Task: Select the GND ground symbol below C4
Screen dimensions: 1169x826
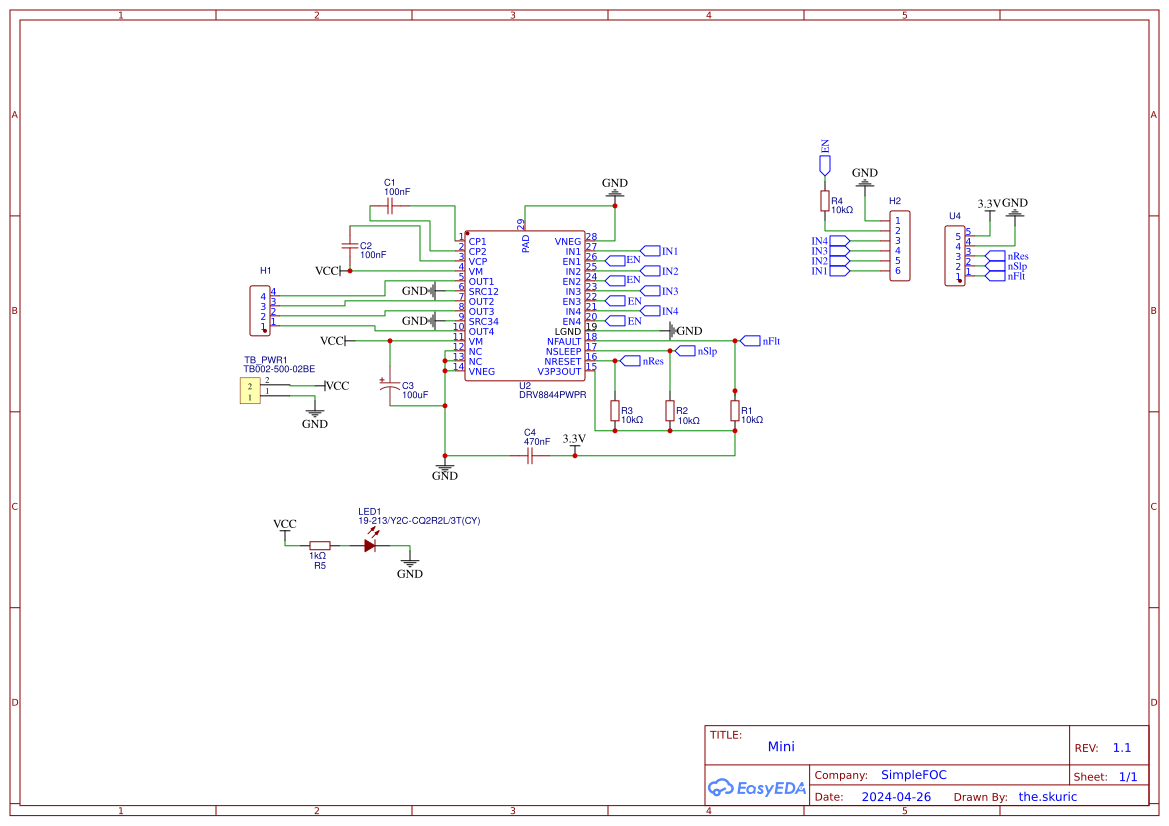Action: (444, 468)
